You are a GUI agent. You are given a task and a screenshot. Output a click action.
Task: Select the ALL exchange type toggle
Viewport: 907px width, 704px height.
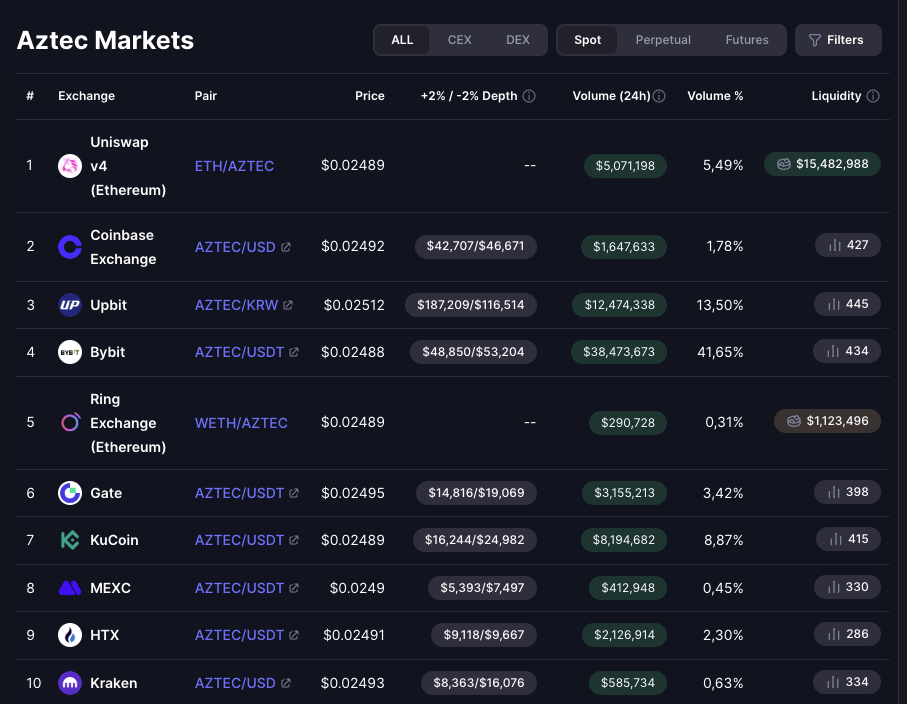point(402,40)
